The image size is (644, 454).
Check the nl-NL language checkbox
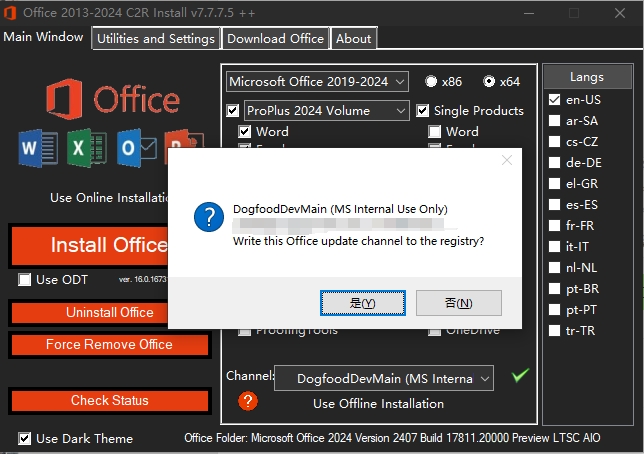[554, 267]
